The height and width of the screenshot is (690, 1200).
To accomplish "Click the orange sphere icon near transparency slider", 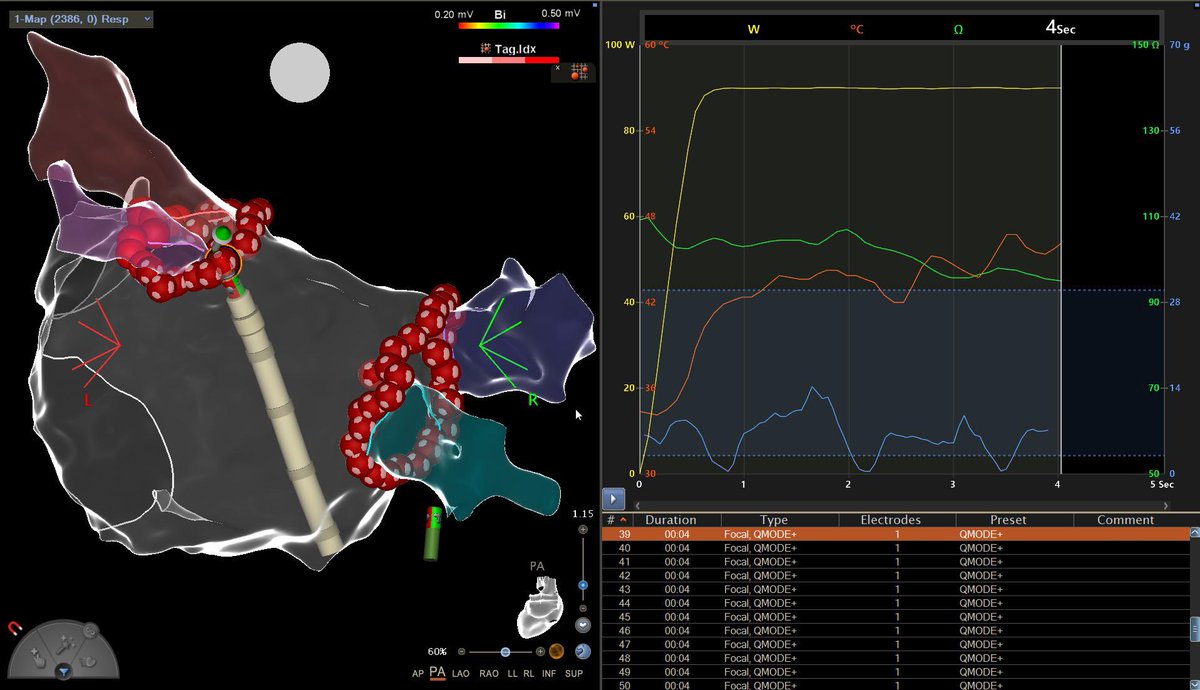I will [x=556, y=651].
